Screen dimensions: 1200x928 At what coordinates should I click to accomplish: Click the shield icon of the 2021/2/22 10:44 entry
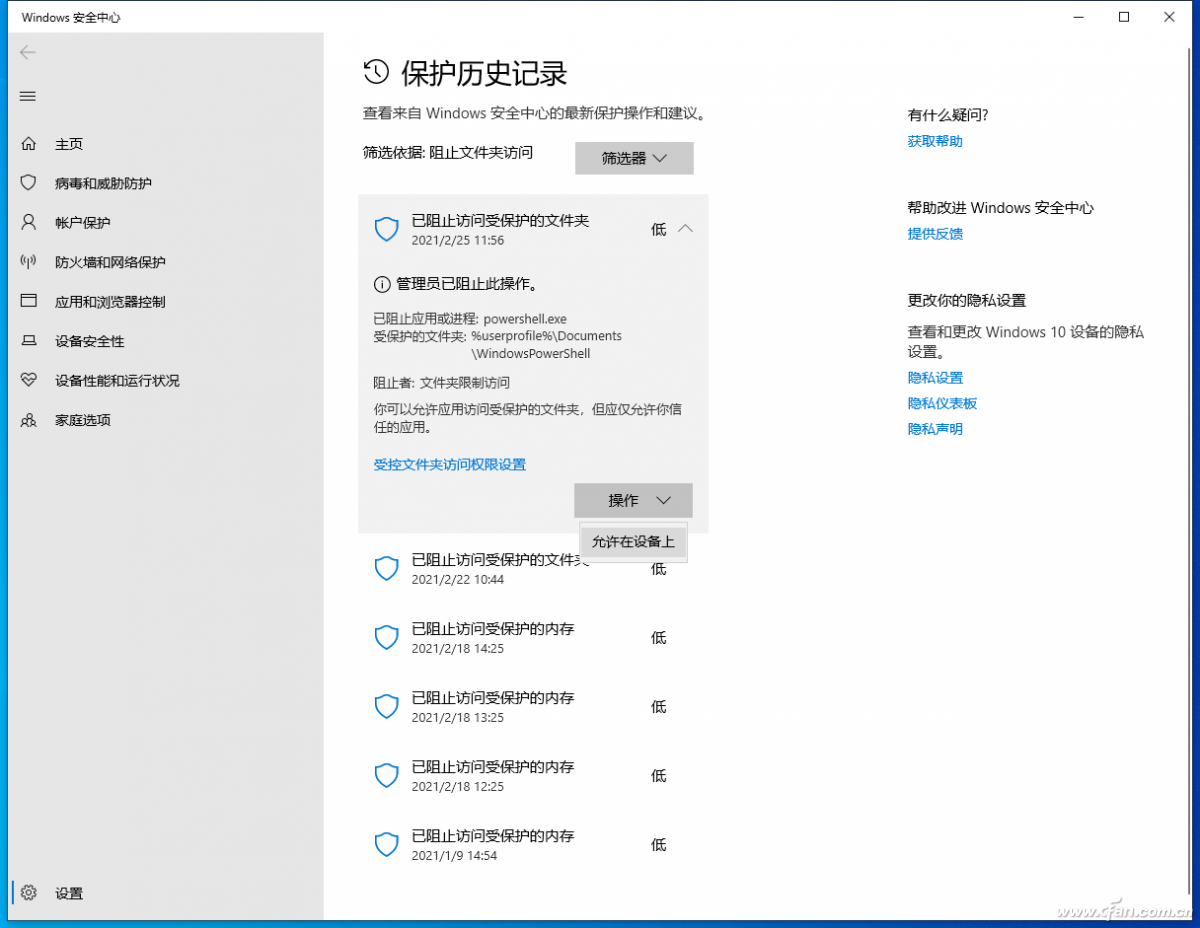pos(386,569)
